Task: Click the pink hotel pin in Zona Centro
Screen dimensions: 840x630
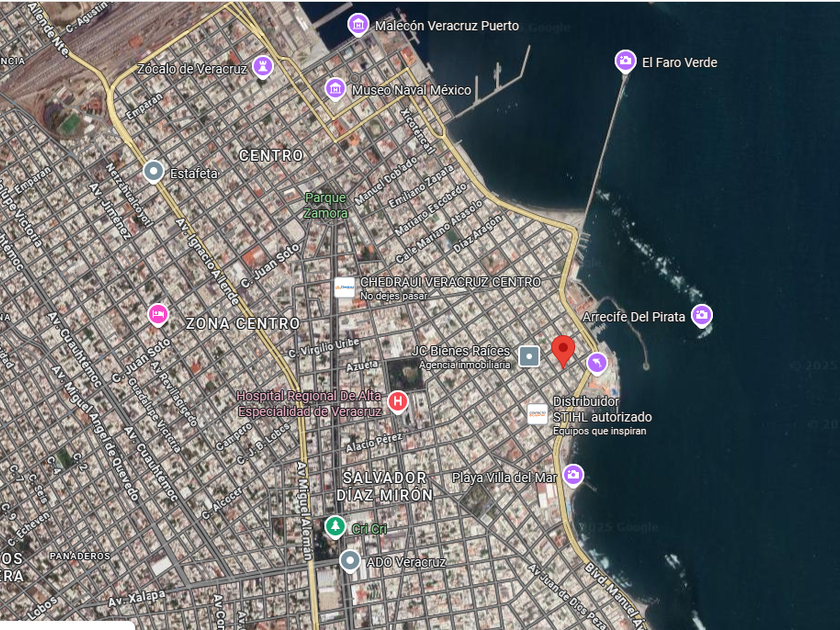Action: tap(158, 314)
